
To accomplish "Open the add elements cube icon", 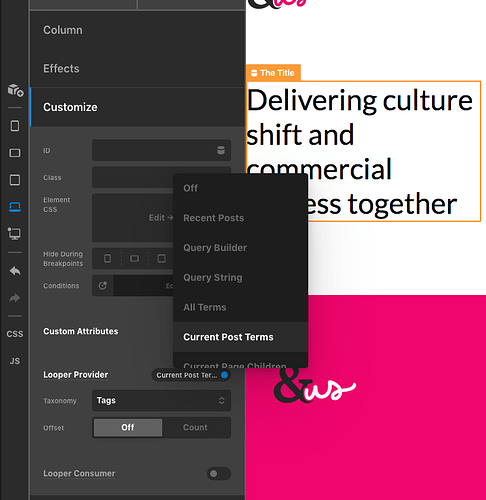I will [15, 90].
